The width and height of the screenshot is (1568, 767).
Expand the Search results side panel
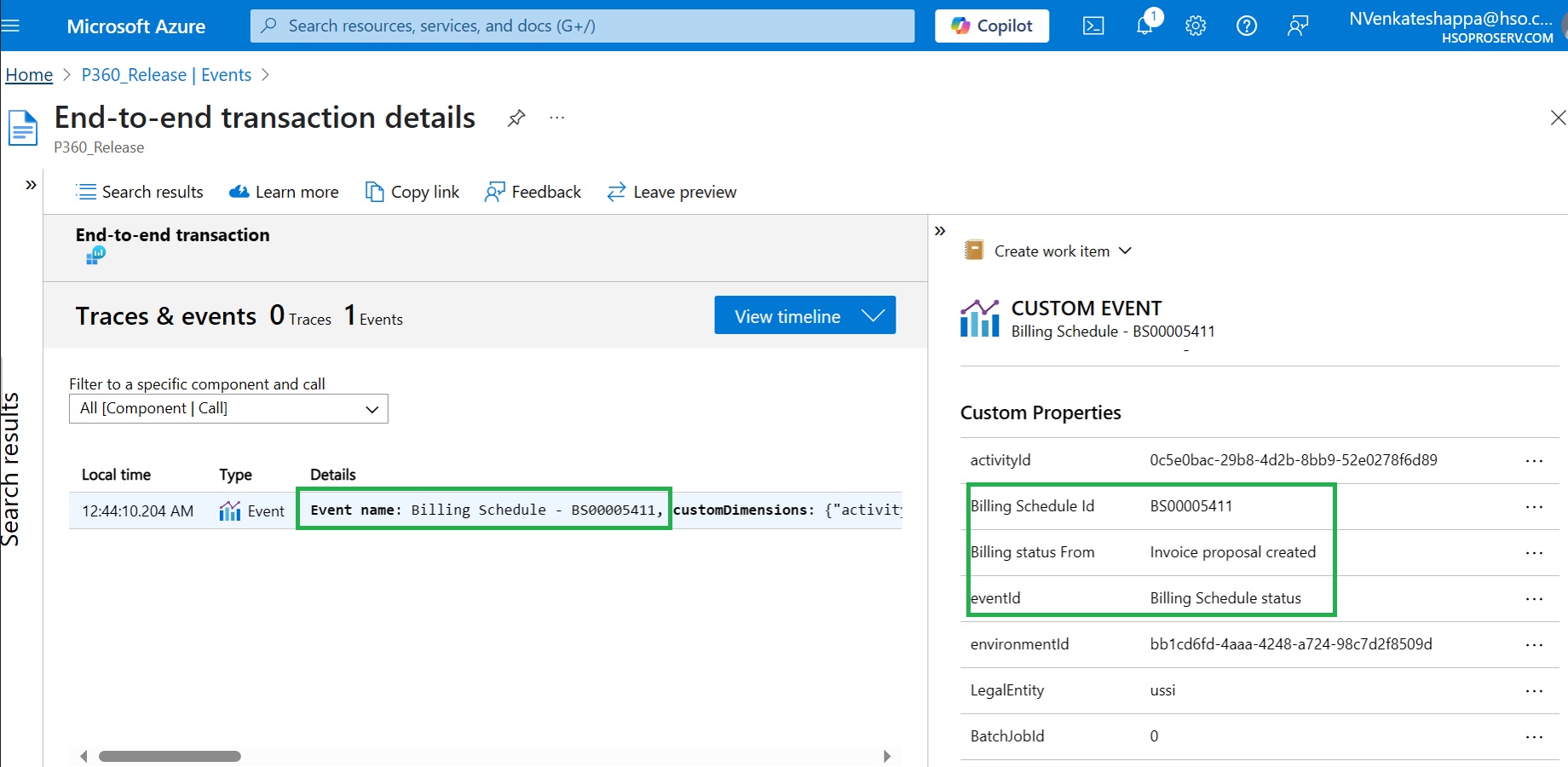coord(31,184)
